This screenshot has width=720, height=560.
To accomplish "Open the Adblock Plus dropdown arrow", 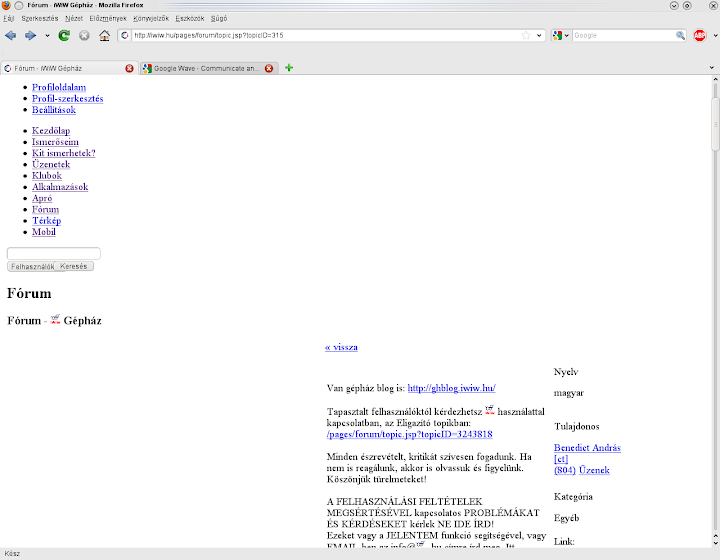I will click(715, 35).
